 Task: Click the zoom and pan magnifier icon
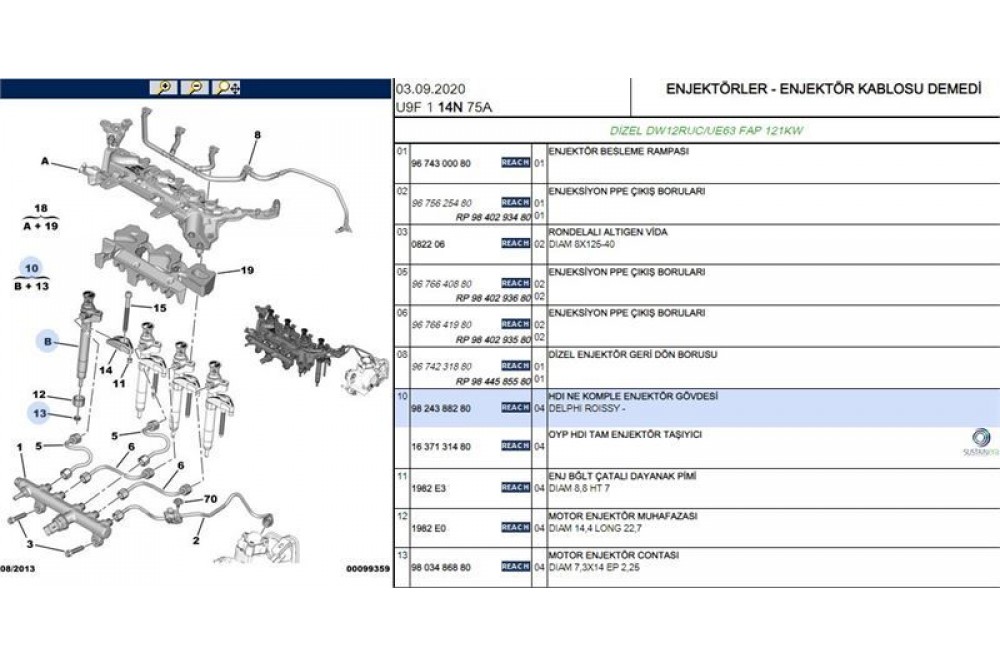pyautogui.click(x=227, y=88)
